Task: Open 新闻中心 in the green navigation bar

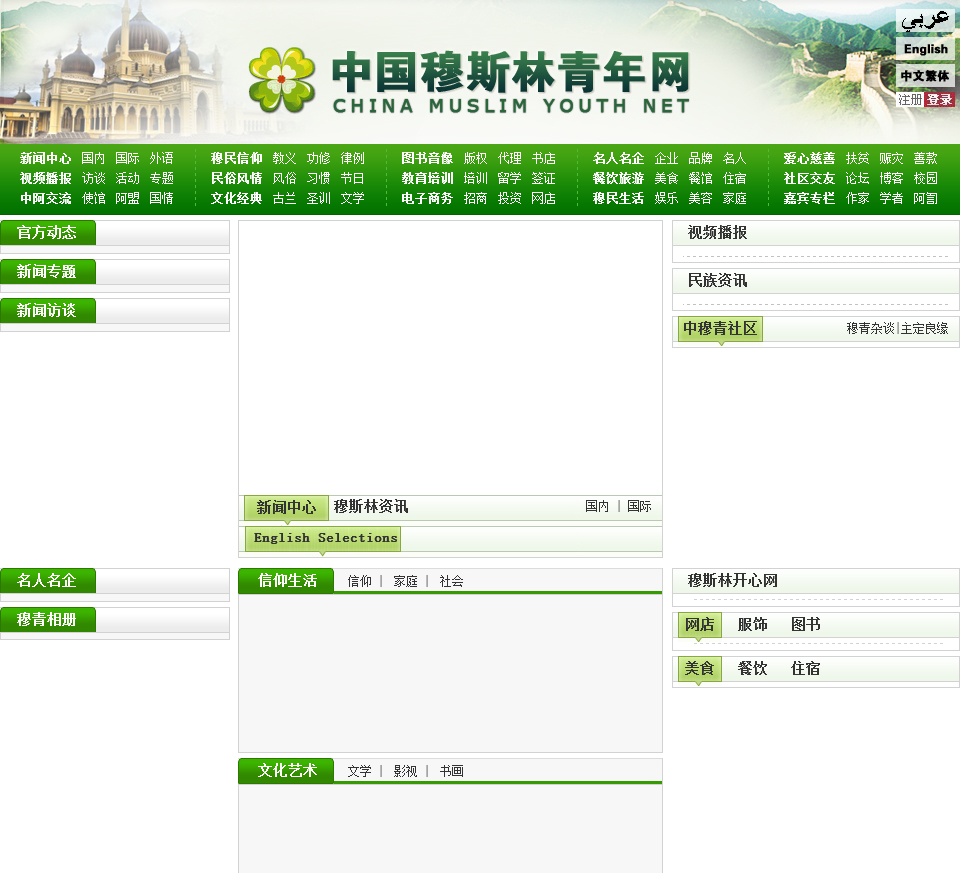Action: [46, 159]
